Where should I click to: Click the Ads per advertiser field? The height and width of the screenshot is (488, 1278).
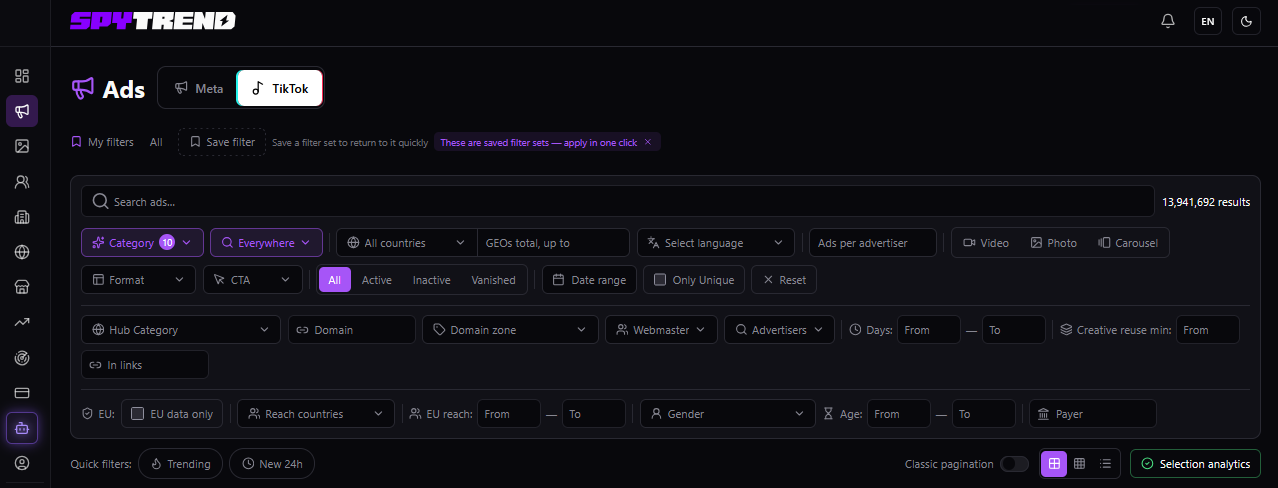(x=873, y=243)
